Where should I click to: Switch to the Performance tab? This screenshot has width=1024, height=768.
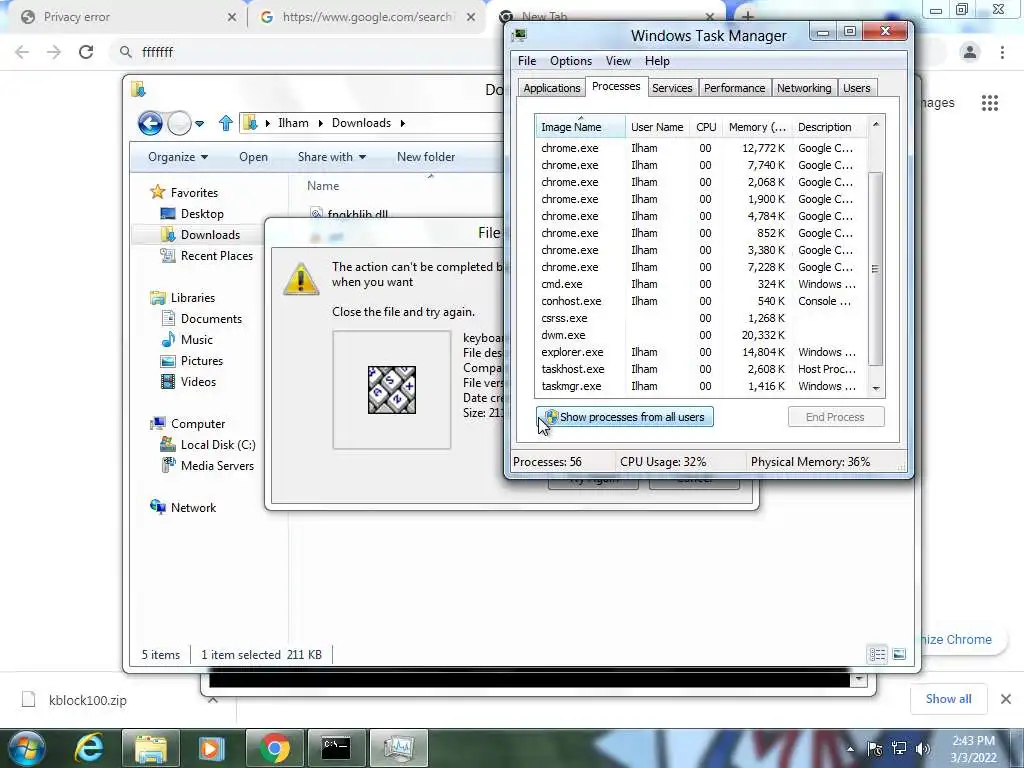pyautogui.click(x=734, y=88)
